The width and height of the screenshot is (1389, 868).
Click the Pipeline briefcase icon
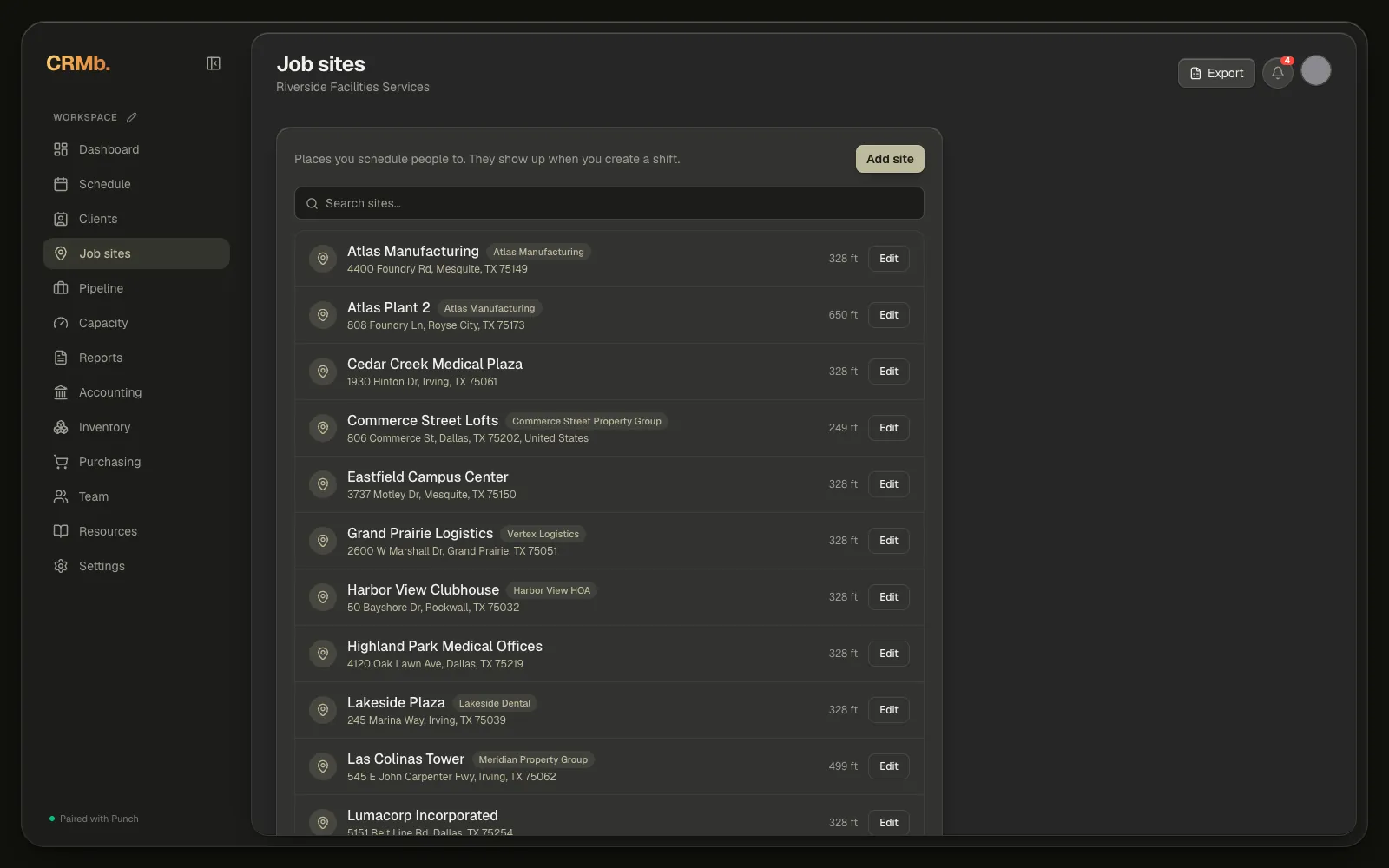(x=61, y=288)
